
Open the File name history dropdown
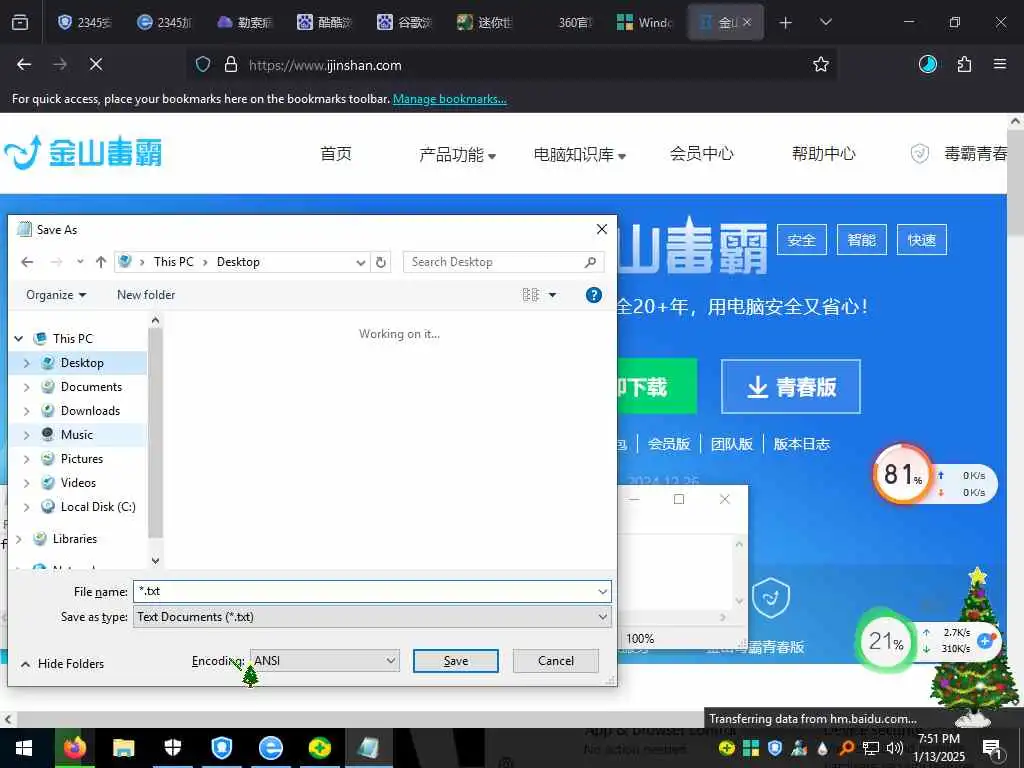pos(602,592)
